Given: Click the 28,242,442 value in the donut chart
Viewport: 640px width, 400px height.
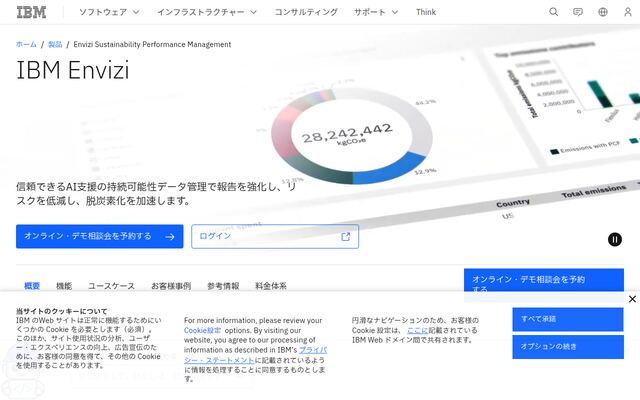Looking at the screenshot, I should click(x=347, y=133).
